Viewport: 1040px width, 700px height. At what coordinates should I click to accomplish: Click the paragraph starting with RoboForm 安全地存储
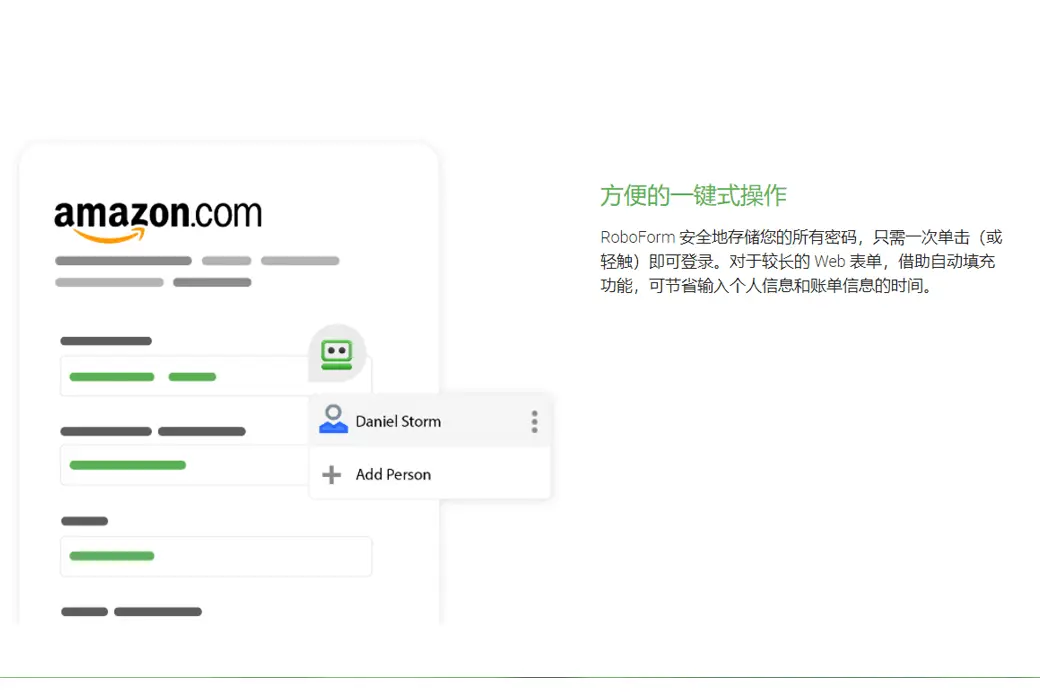801,261
